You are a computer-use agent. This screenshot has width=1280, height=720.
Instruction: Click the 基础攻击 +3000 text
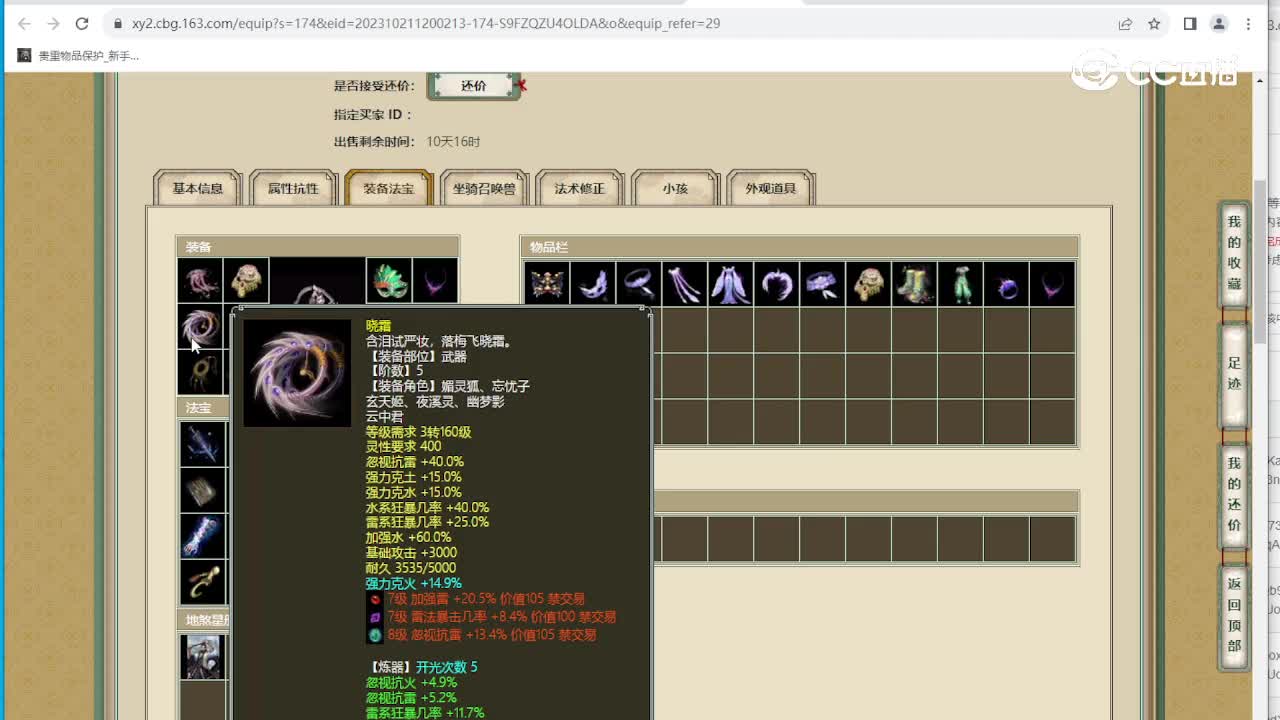pyautogui.click(x=411, y=553)
